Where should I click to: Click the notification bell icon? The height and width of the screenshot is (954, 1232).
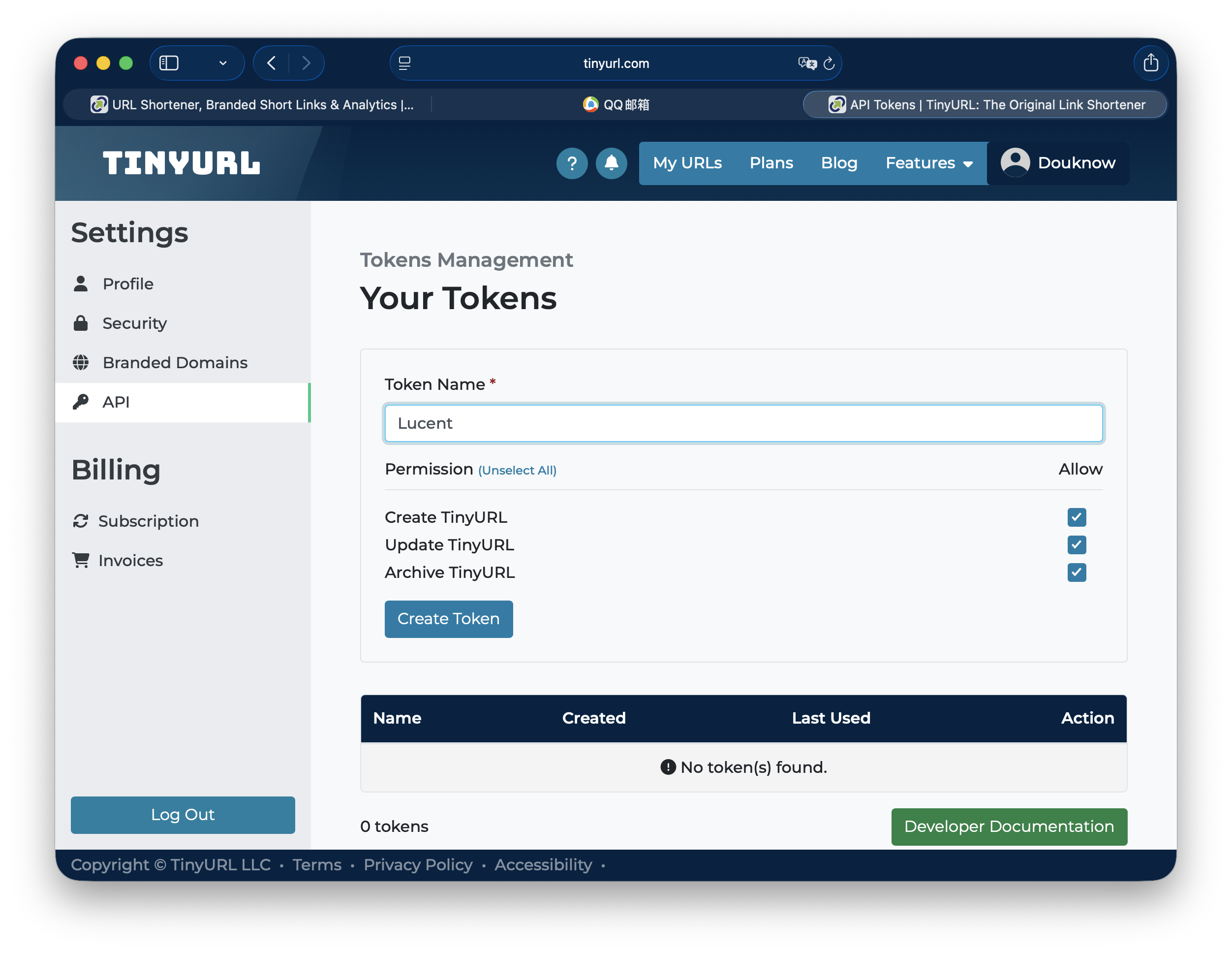point(612,163)
